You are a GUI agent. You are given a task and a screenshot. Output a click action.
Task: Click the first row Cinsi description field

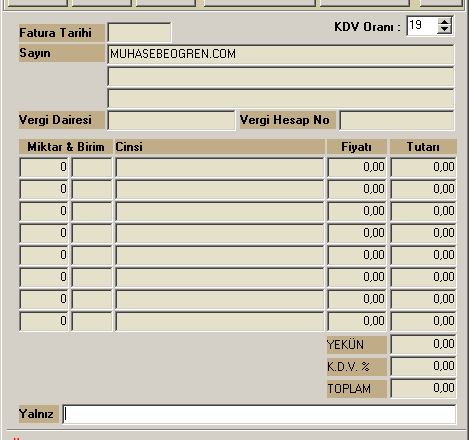(220, 167)
